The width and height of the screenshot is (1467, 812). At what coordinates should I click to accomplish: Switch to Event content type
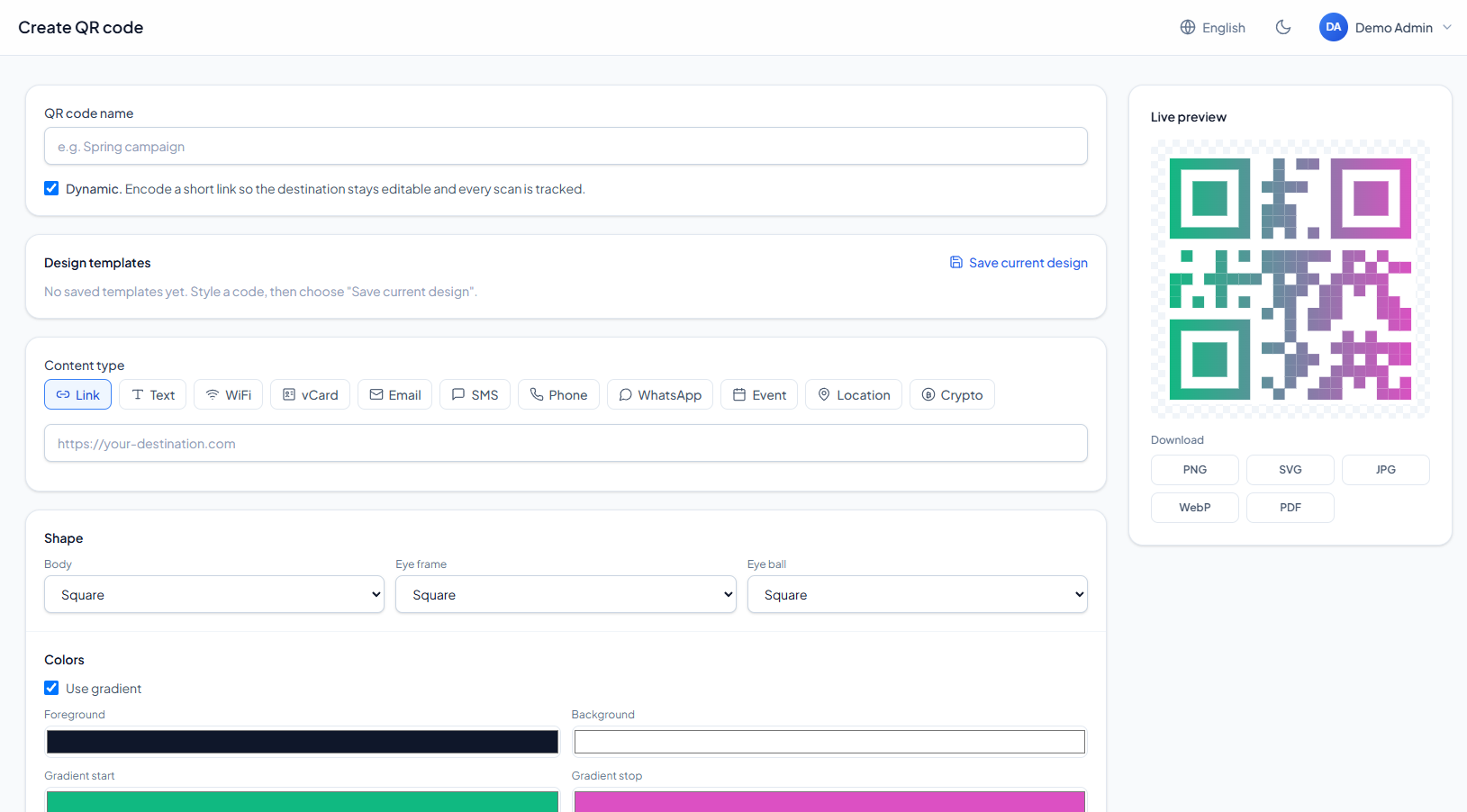(759, 395)
